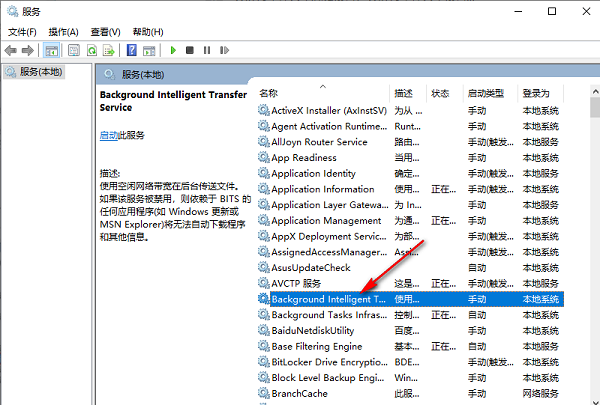Open the 文件(F) menu
Screen dimensions: 600x405
click(x=22, y=32)
